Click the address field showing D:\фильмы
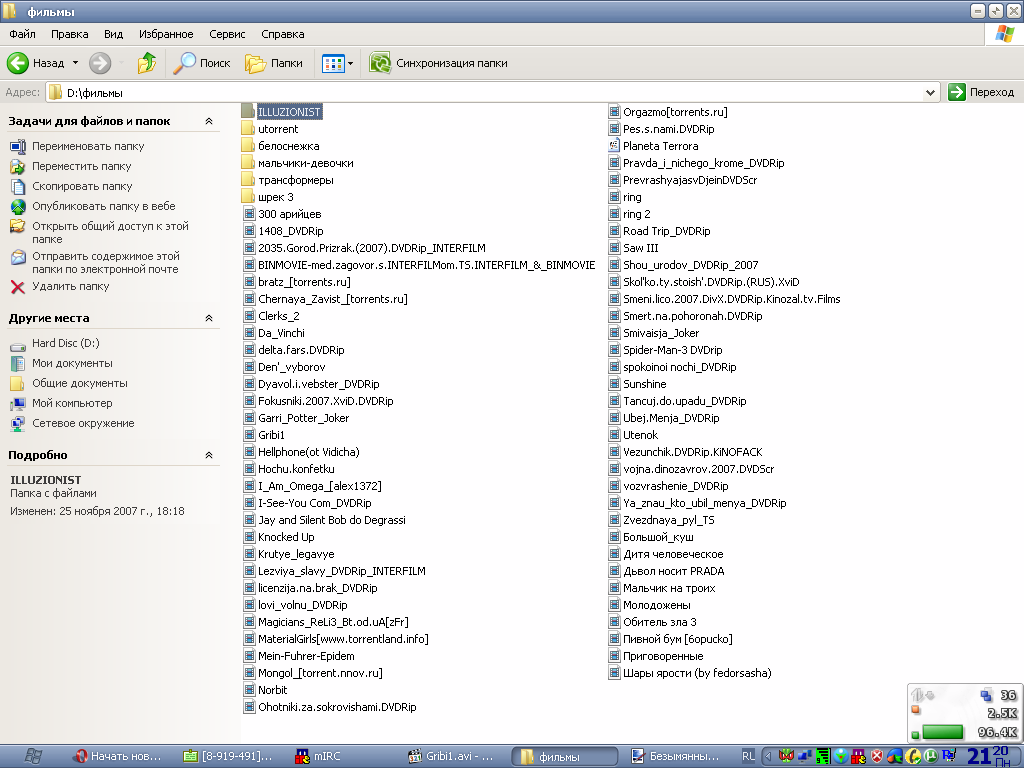The height and width of the screenshot is (768, 1024). point(490,92)
